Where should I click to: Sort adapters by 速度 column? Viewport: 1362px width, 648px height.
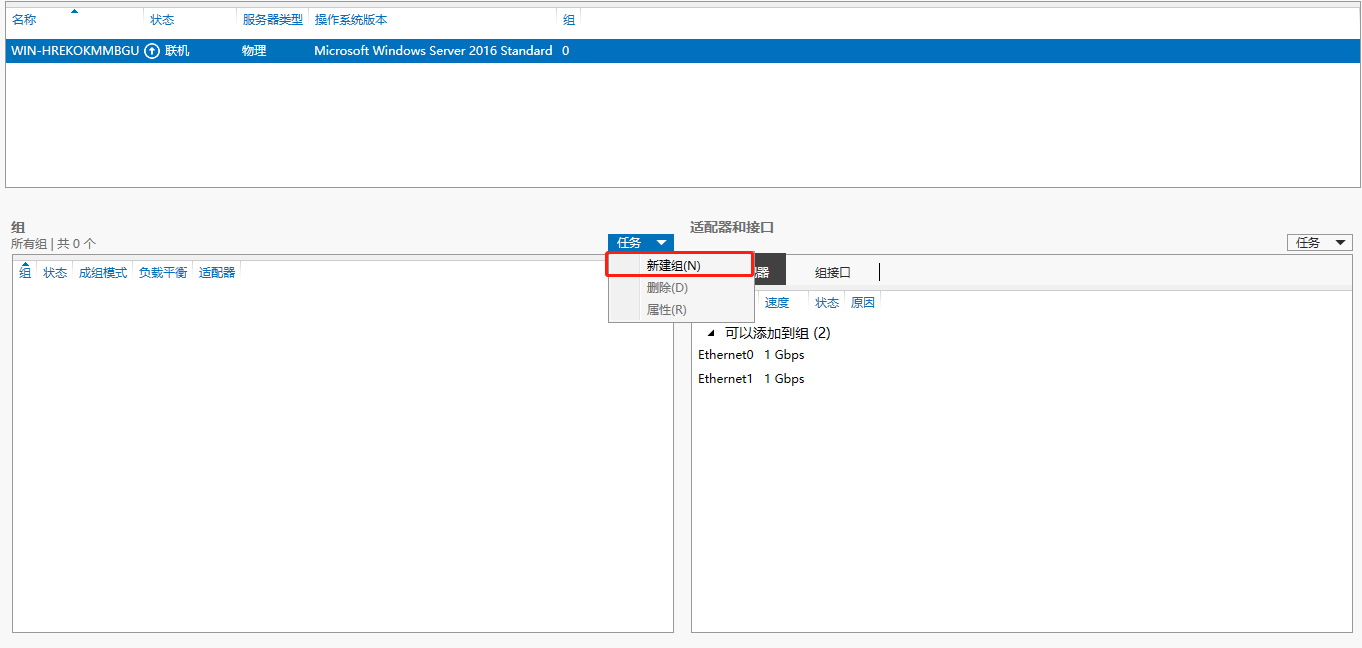(x=777, y=303)
